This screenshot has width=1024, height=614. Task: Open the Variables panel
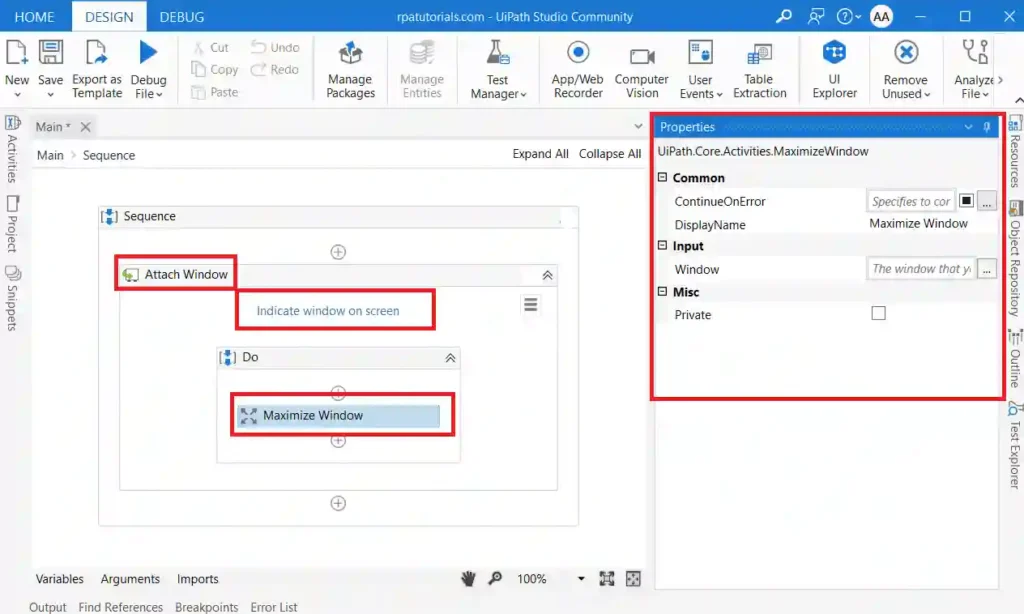[59, 579]
